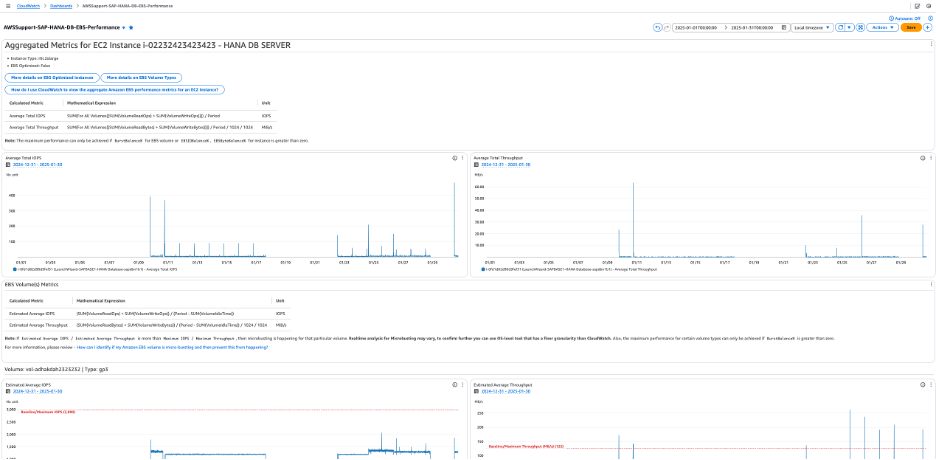The width and height of the screenshot is (936, 460).
Task: Open the hamburger navigation menu
Action: coord(8,6)
